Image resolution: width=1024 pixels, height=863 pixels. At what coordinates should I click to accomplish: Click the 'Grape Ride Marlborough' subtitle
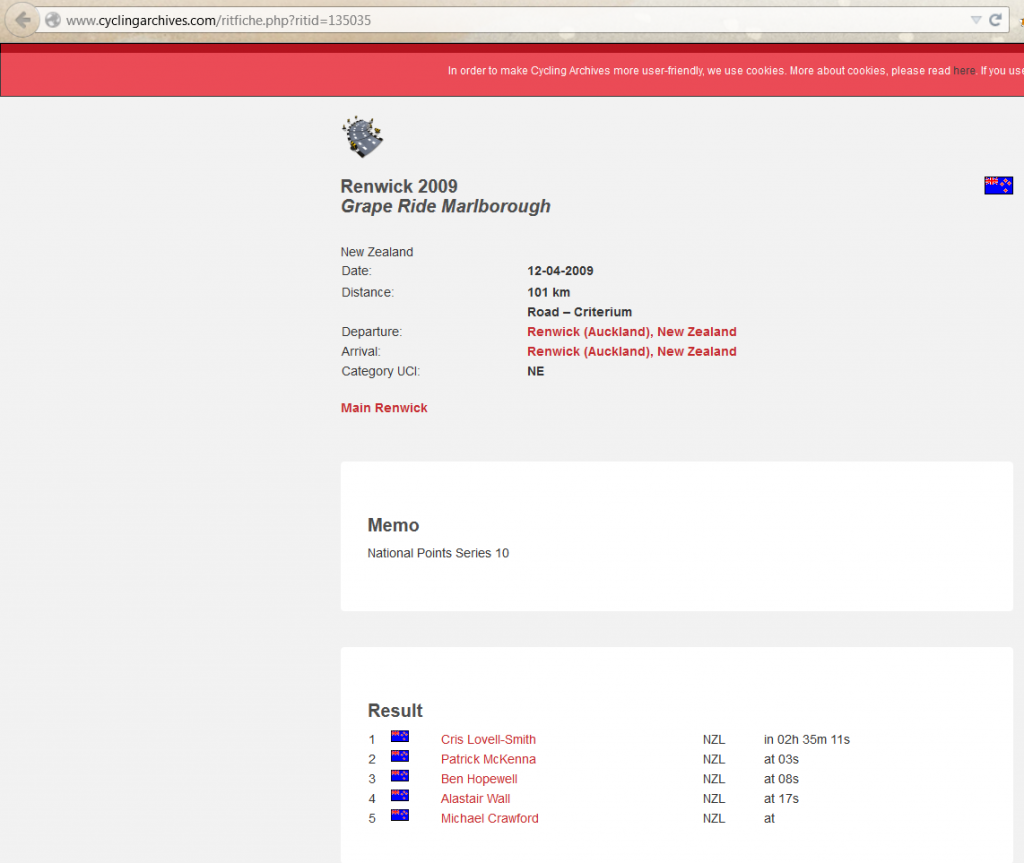coord(445,206)
